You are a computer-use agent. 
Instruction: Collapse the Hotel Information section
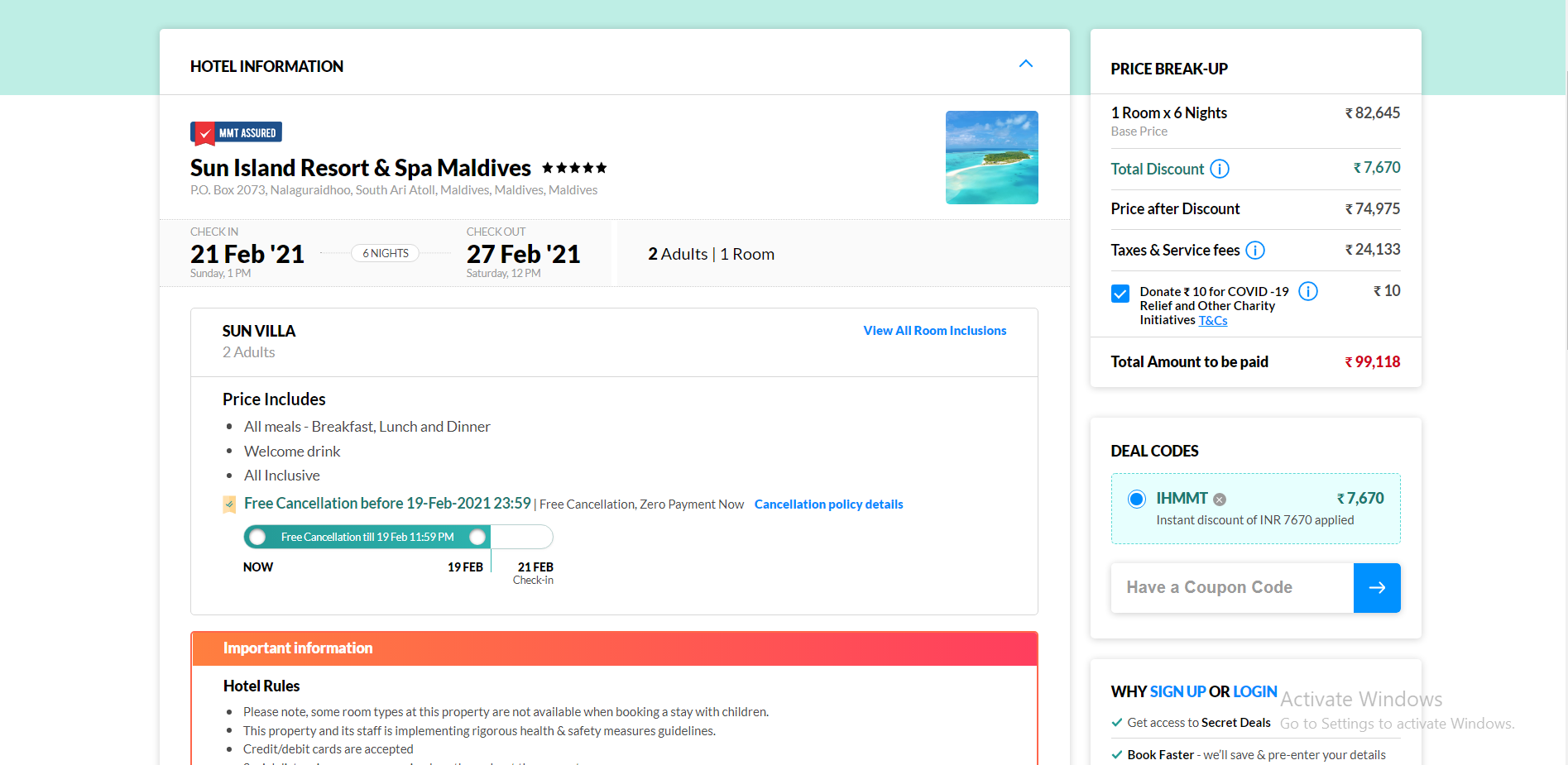[1026, 64]
